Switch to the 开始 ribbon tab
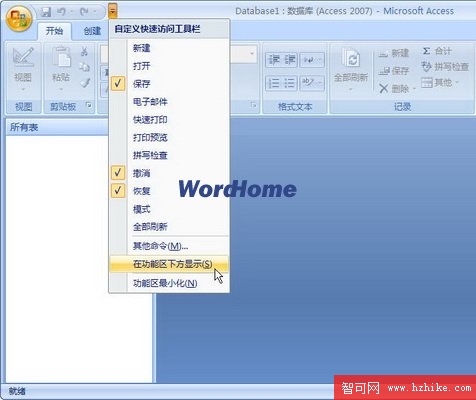Screen dimensions: 476x400 [54, 31]
